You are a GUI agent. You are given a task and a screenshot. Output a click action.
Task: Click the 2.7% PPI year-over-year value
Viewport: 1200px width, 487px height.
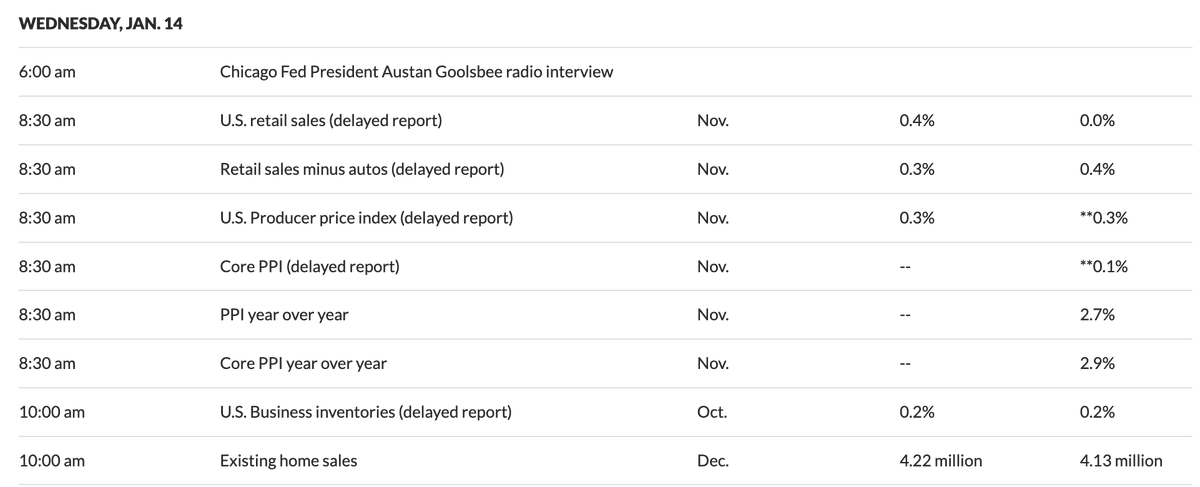(1097, 315)
